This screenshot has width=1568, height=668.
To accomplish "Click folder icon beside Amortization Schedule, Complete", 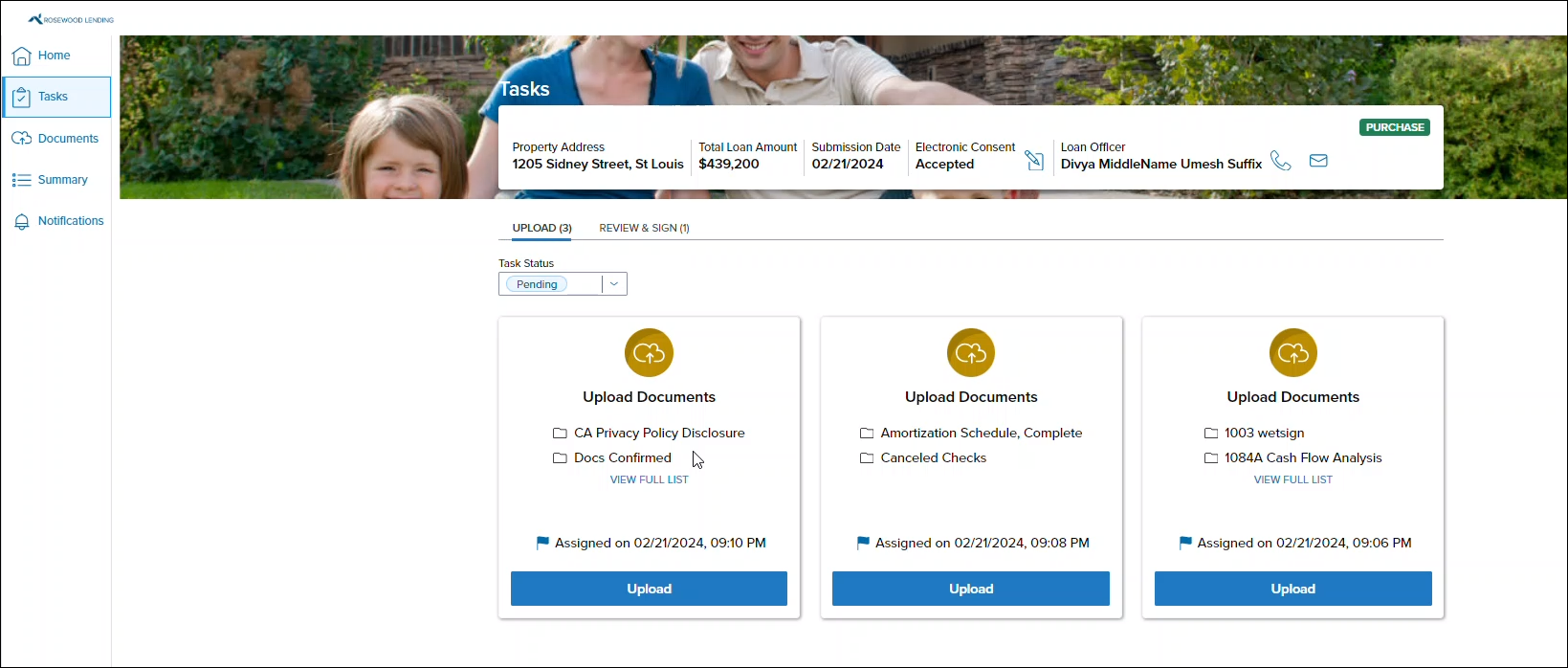I will click(x=867, y=434).
